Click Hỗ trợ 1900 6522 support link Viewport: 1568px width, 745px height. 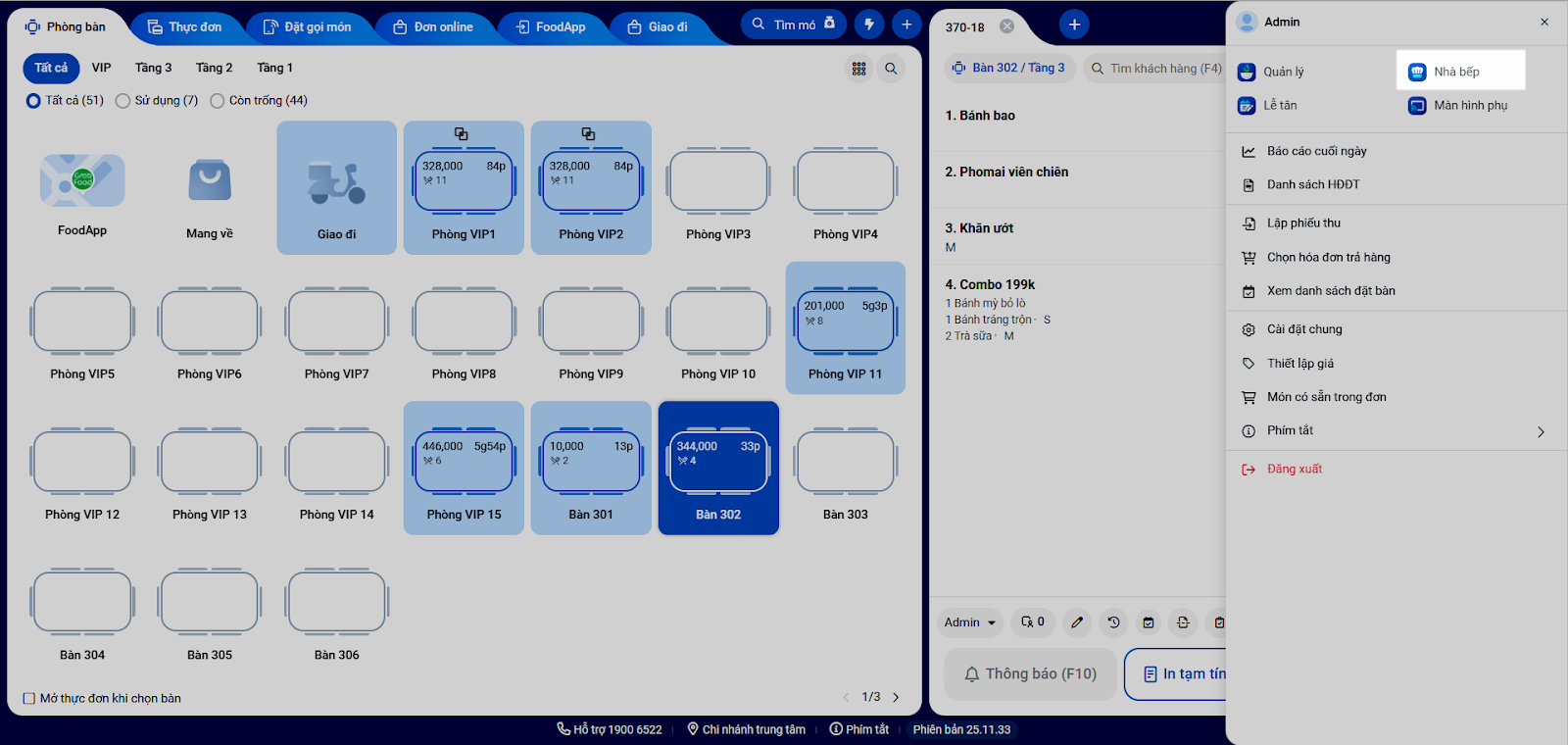(x=610, y=729)
